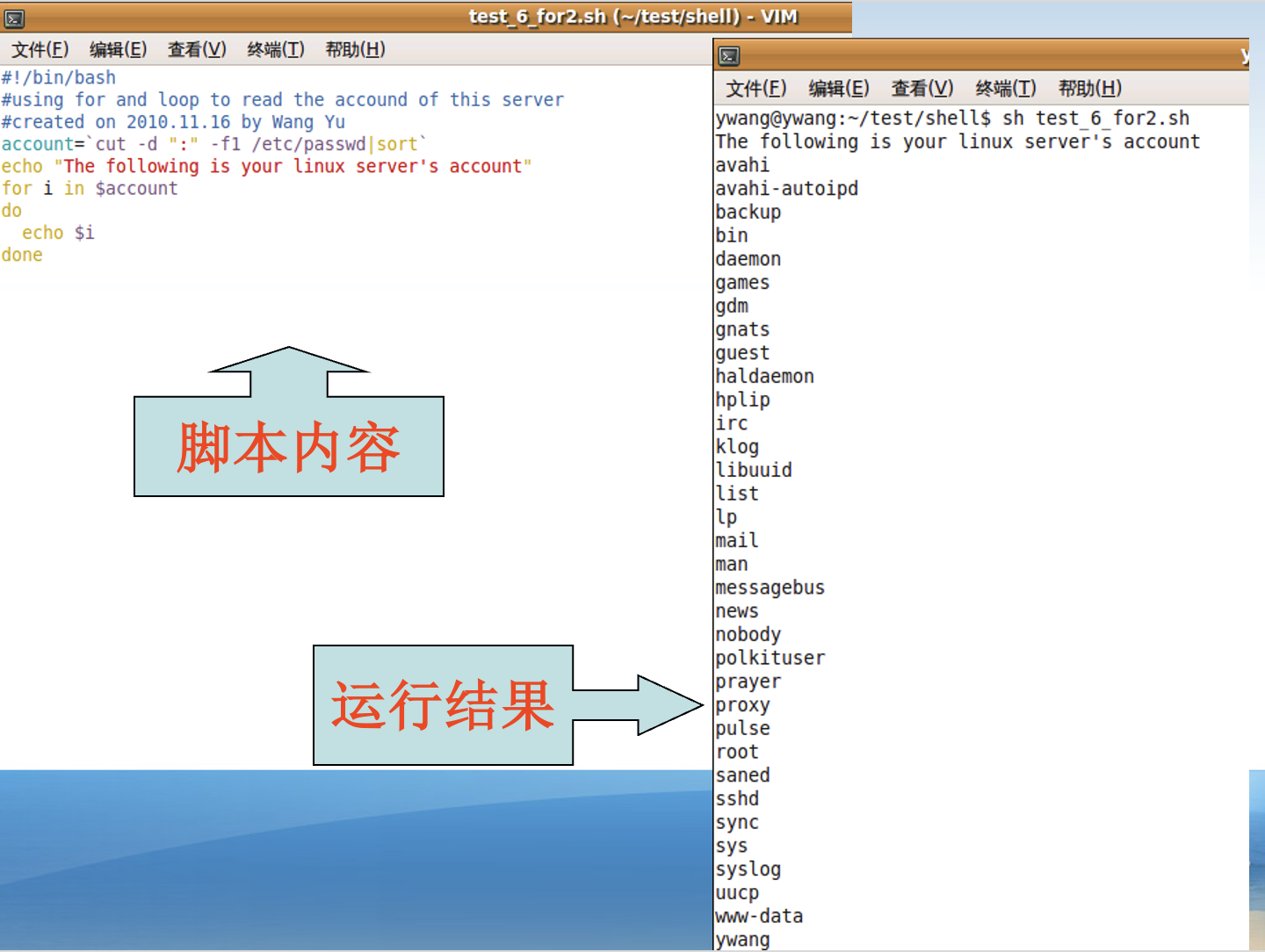Click the 'pulse' output line
Image resolution: width=1265 pixels, height=952 pixels.
click(742, 728)
